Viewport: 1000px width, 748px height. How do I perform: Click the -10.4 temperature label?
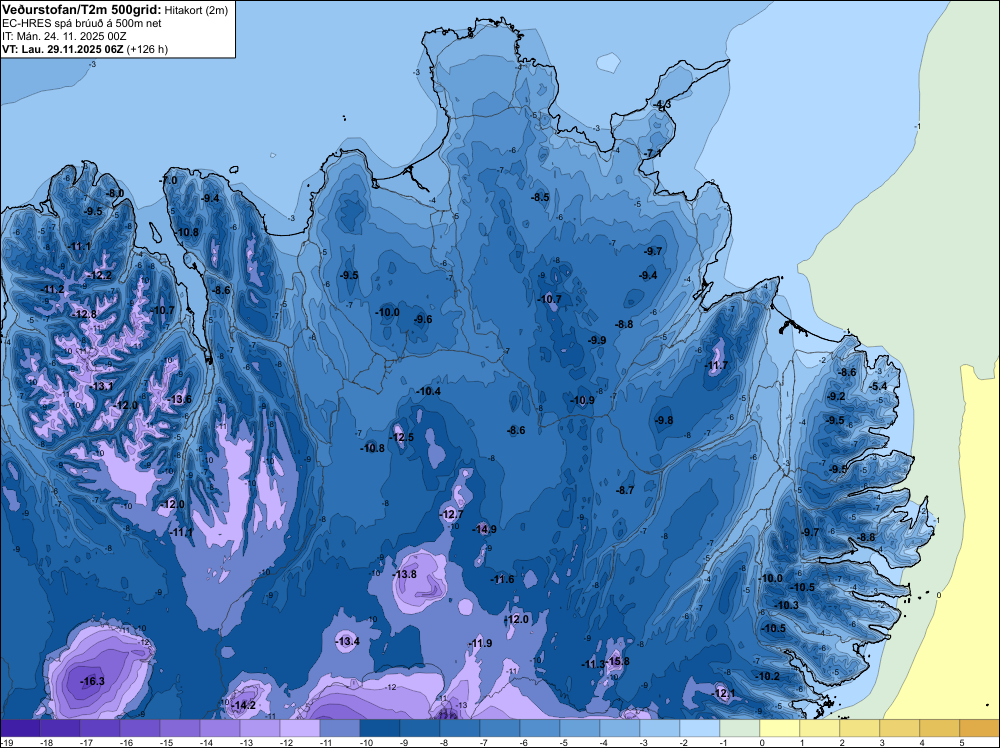tap(429, 392)
